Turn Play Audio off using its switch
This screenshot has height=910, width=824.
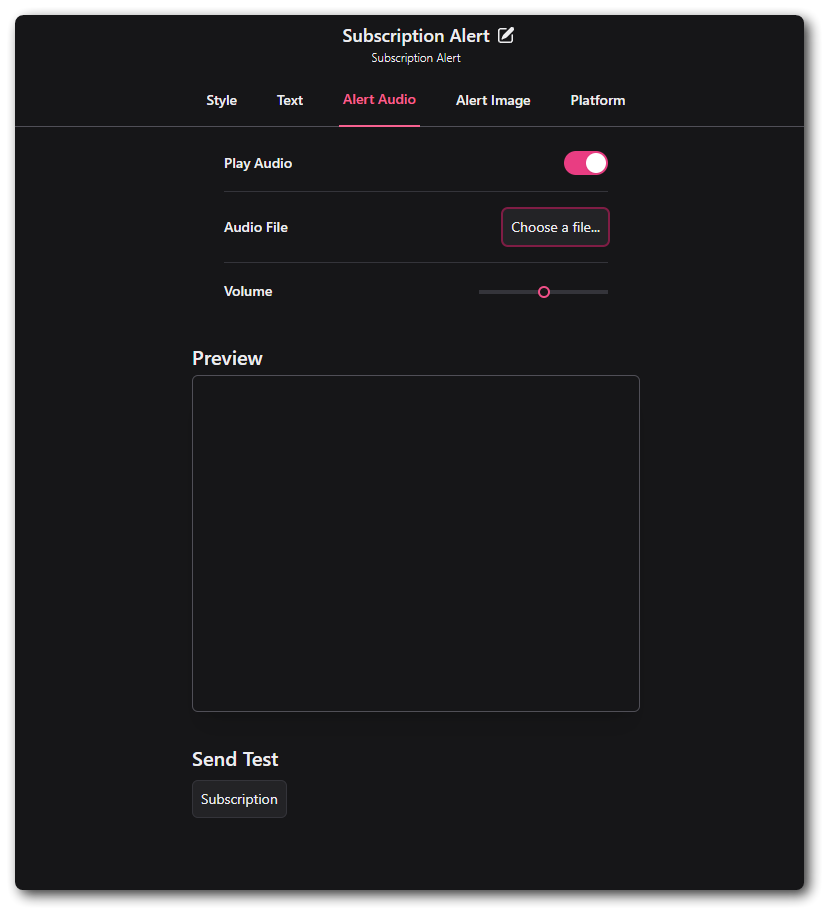tap(586, 162)
